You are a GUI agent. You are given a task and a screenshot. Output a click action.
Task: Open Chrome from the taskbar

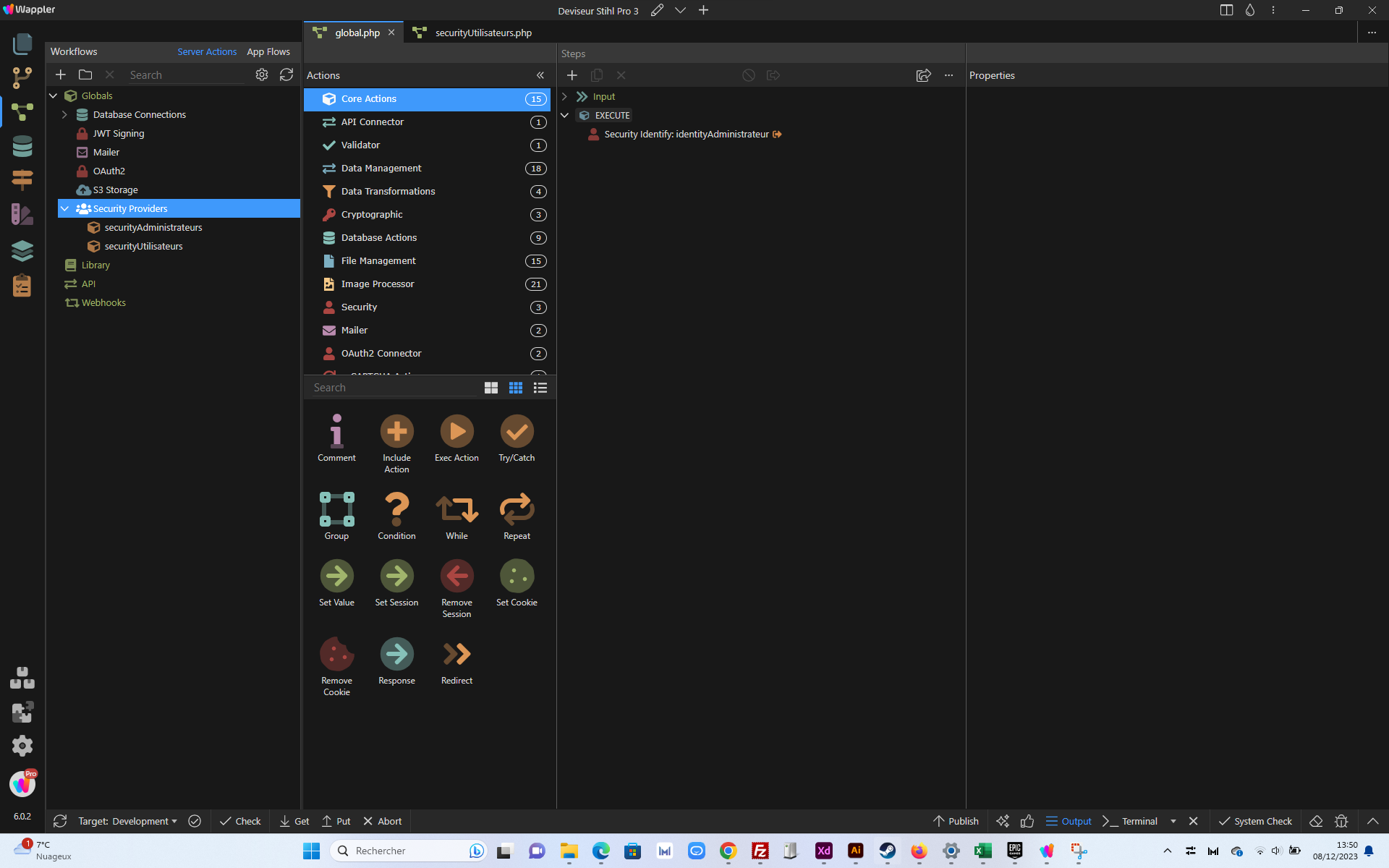tap(729, 851)
